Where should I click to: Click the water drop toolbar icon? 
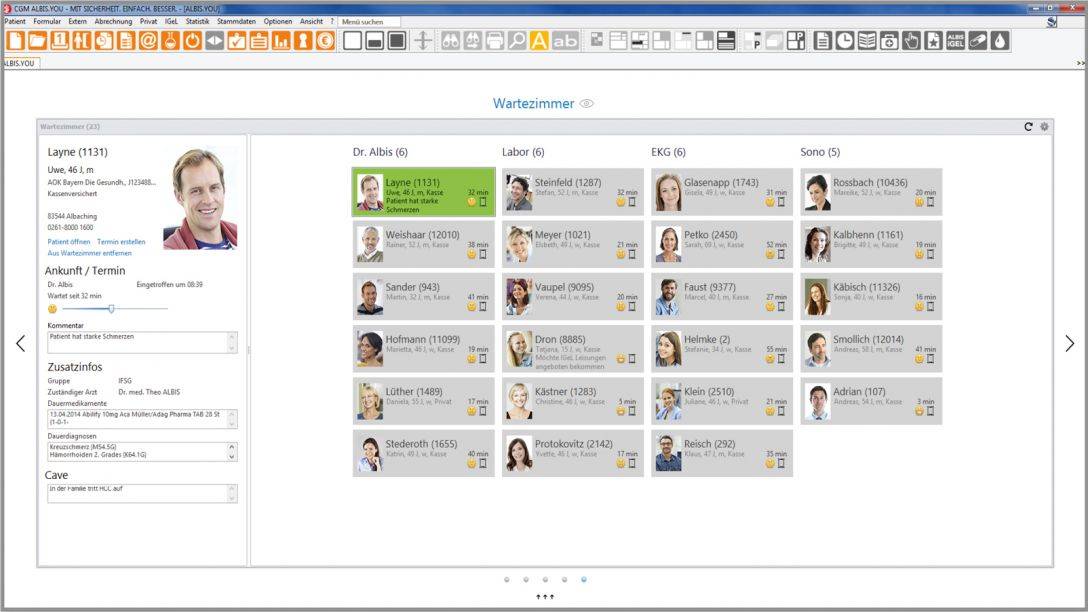[1000, 41]
